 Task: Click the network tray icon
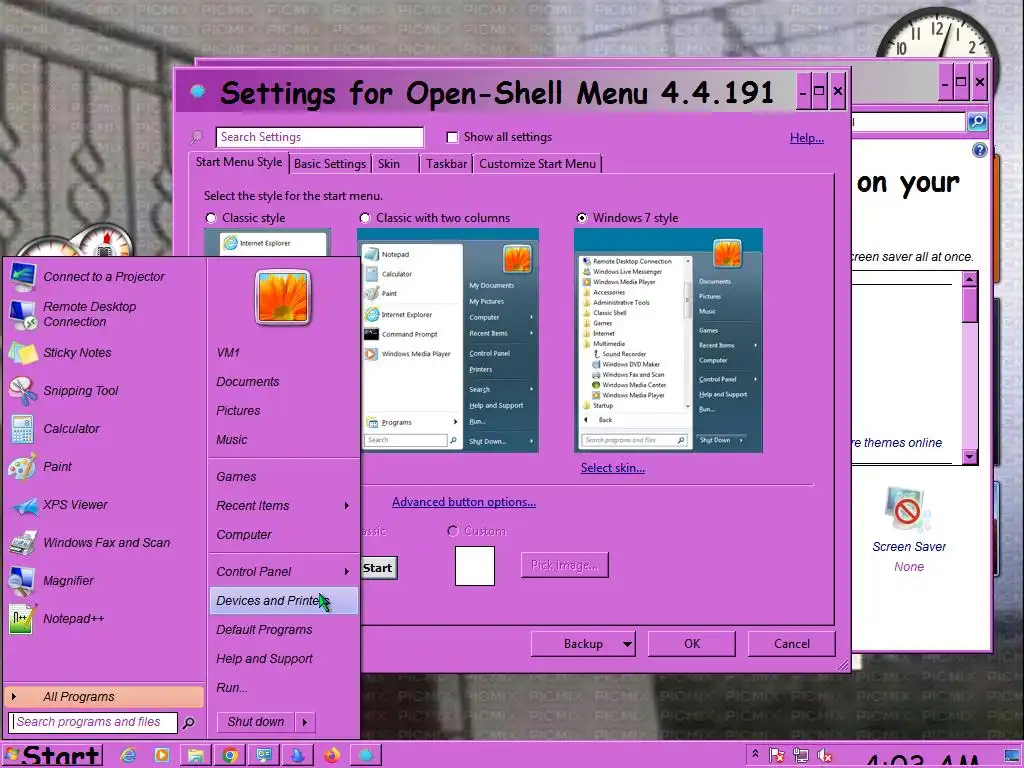point(801,756)
